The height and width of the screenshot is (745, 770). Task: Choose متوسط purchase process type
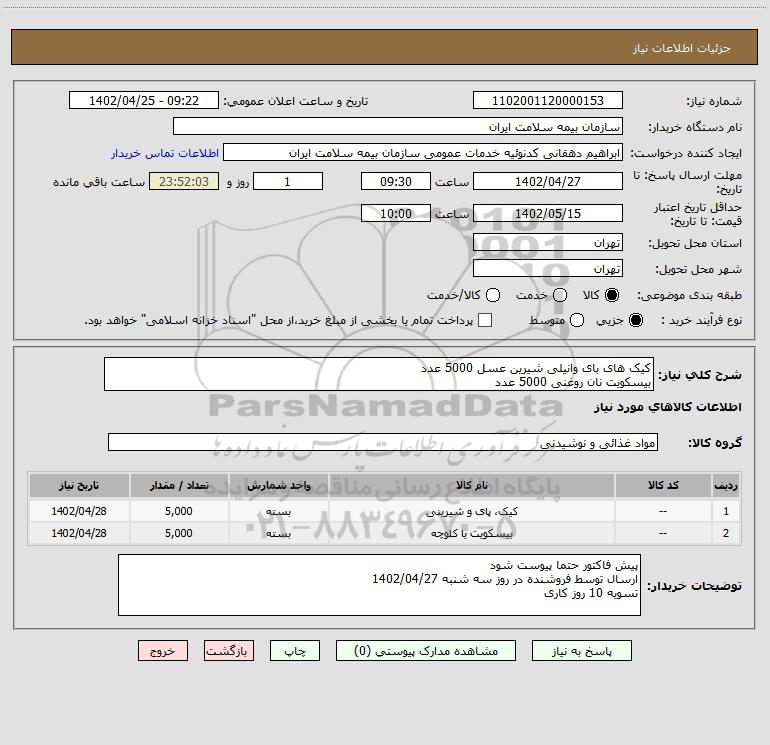577,320
